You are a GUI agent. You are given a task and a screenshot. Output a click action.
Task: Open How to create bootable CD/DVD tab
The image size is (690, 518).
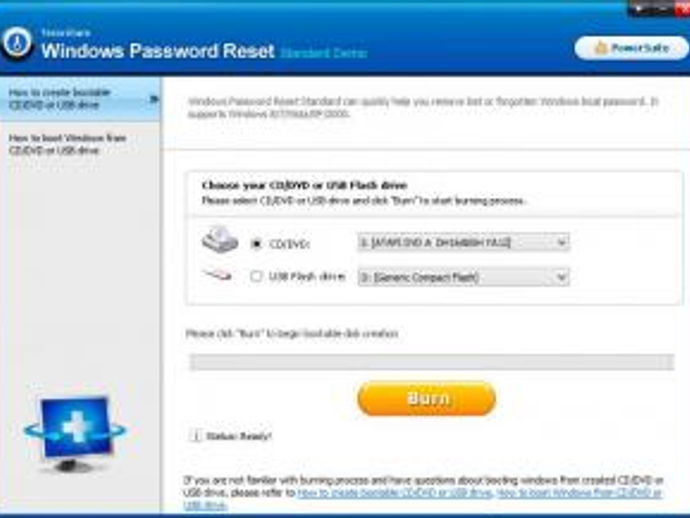(x=80, y=99)
